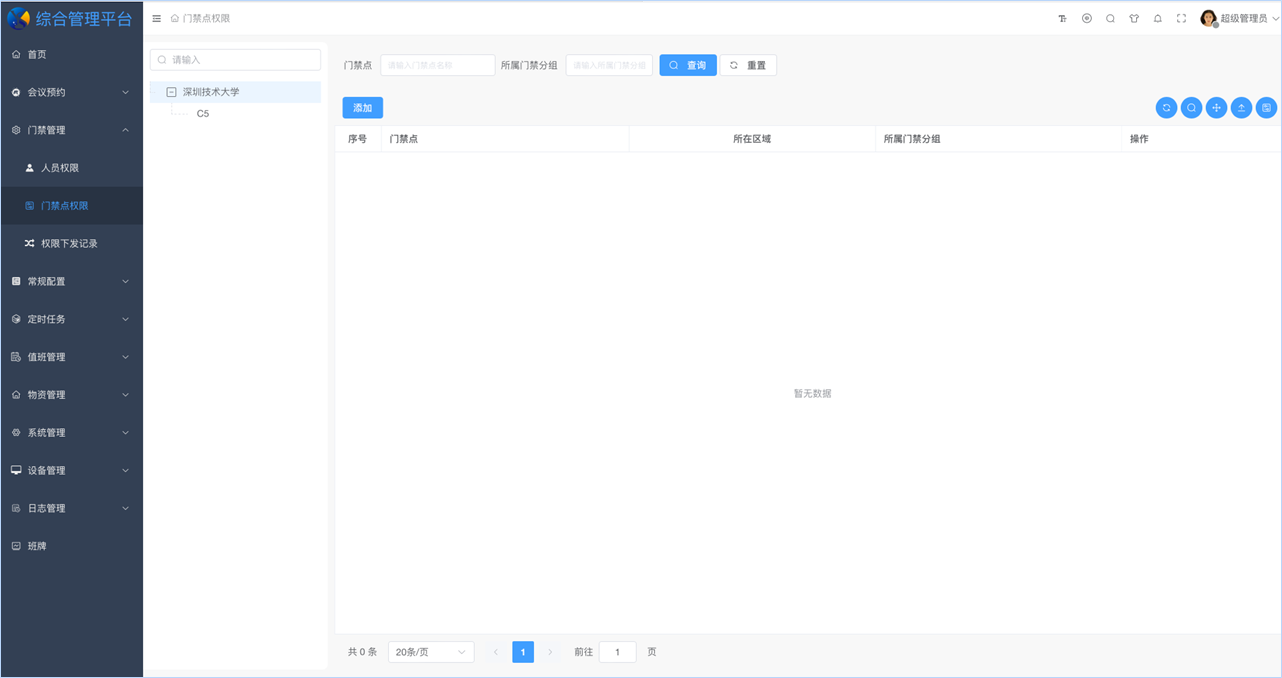Open 权限下发记录 from the sidebar

pos(68,243)
